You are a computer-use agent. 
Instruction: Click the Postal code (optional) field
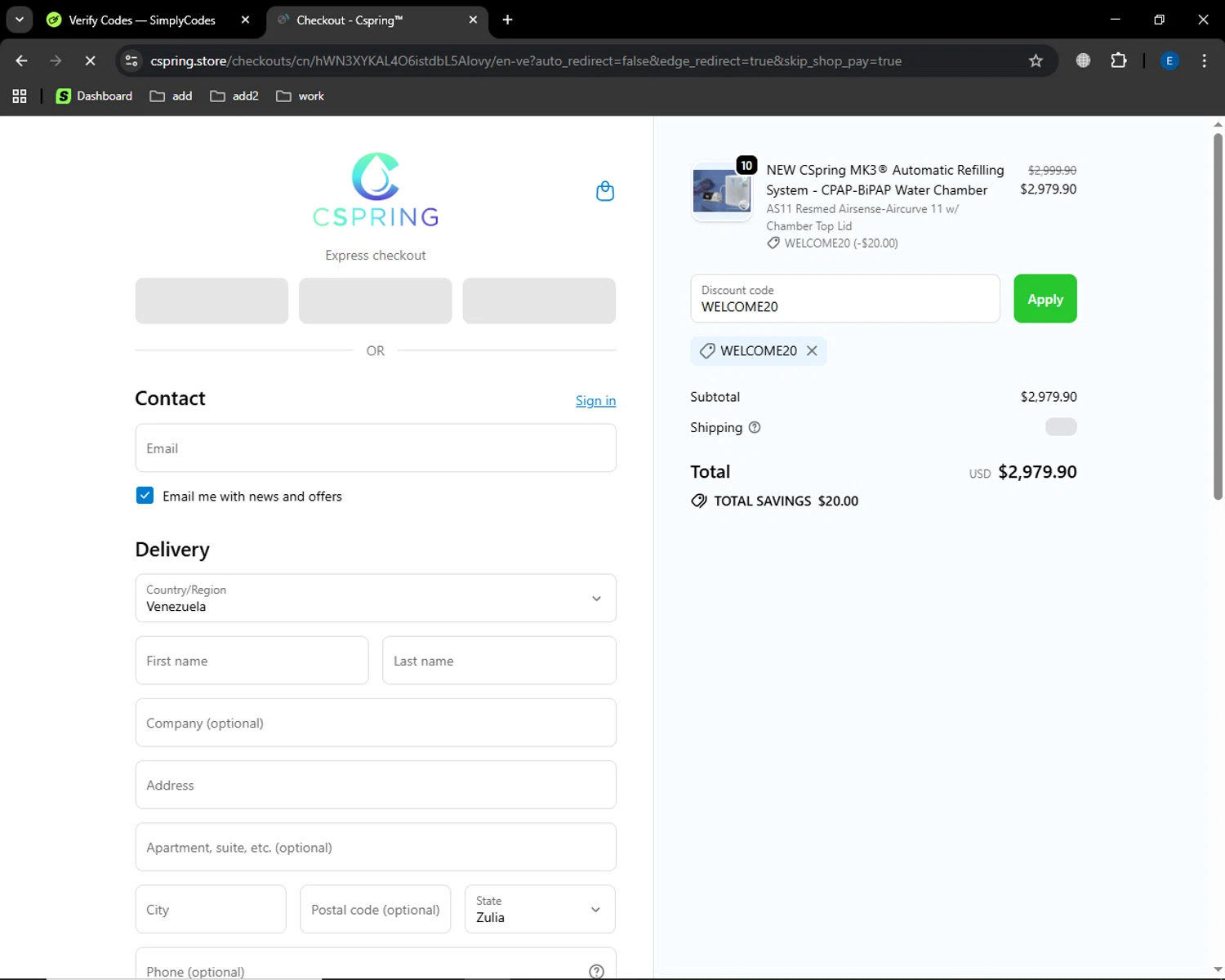click(376, 909)
